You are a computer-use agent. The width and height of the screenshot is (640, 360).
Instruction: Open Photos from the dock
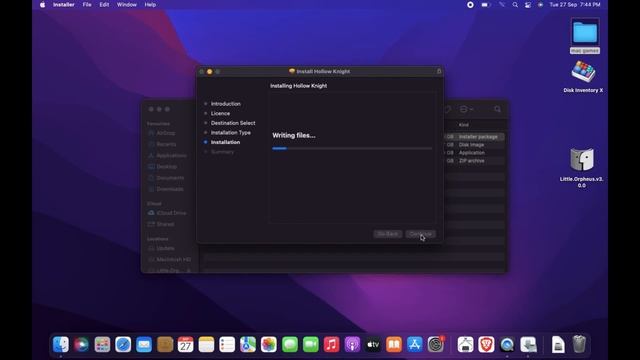coord(269,344)
